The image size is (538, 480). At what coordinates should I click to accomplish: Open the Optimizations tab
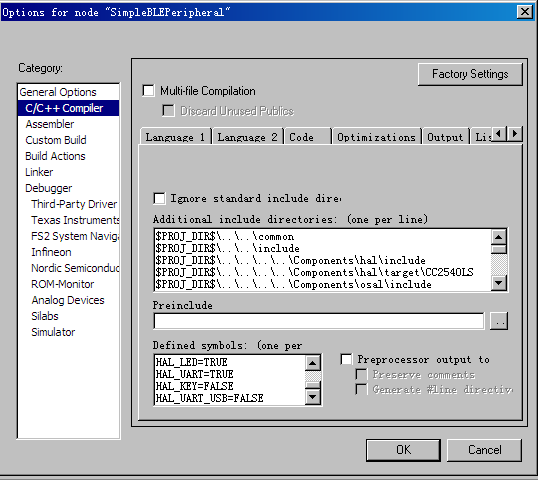(376, 137)
